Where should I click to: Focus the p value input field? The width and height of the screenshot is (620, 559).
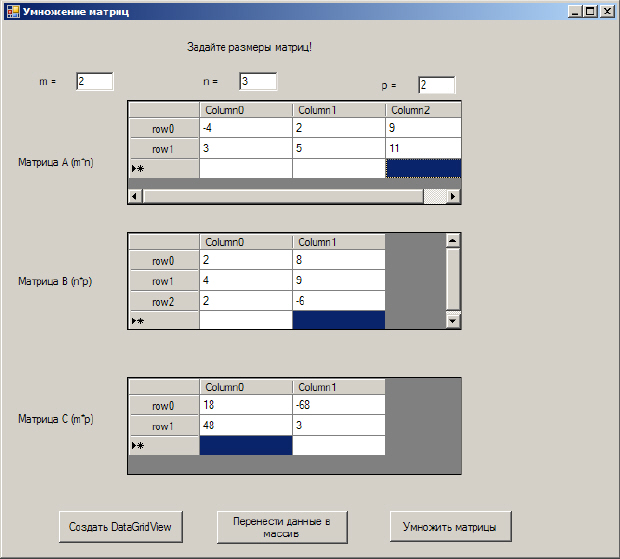pyautogui.click(x=437, y=85)
